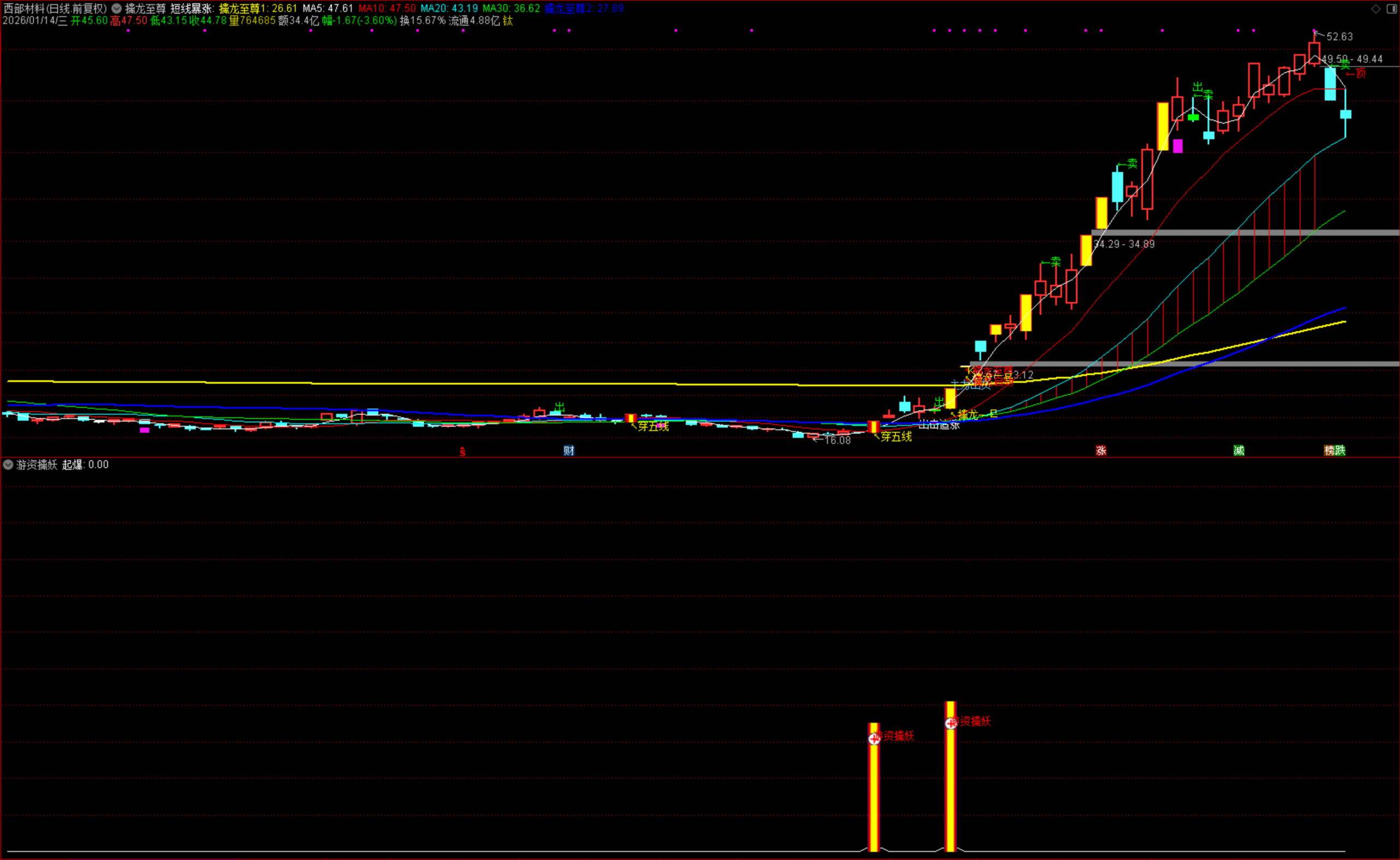
Task: Click the green 减 event marker
Action: (1239, 451)
